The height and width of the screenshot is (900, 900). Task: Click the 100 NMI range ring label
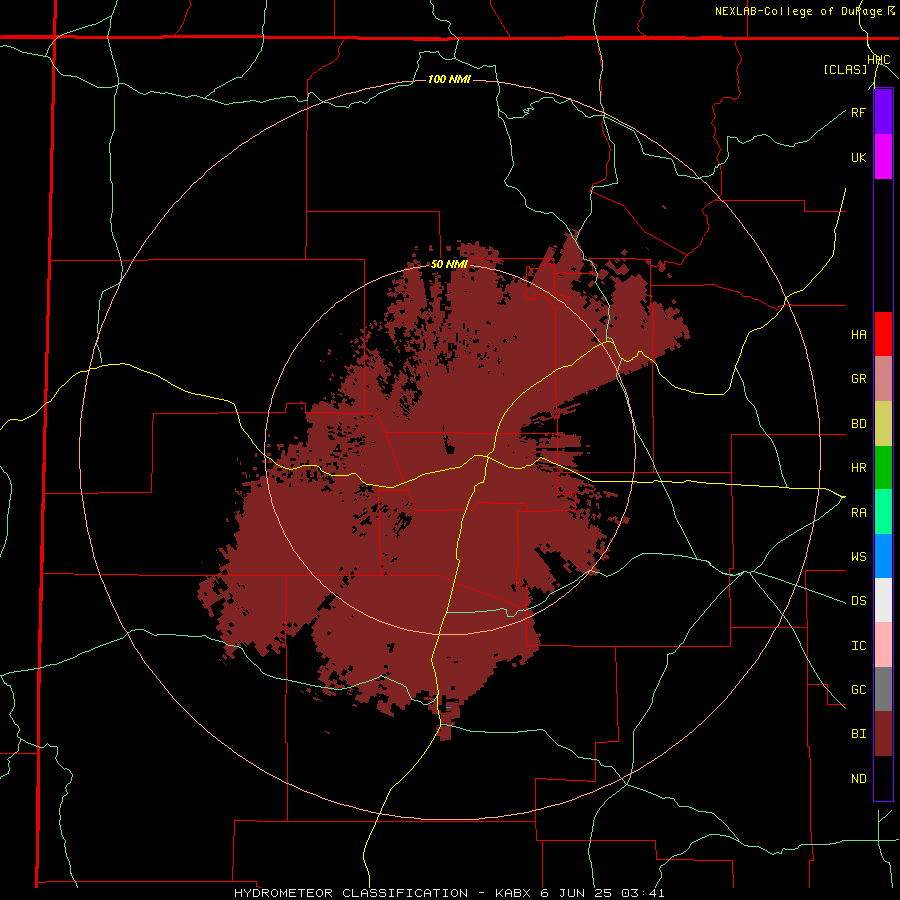pyautogui.click(x=449, y=79)
